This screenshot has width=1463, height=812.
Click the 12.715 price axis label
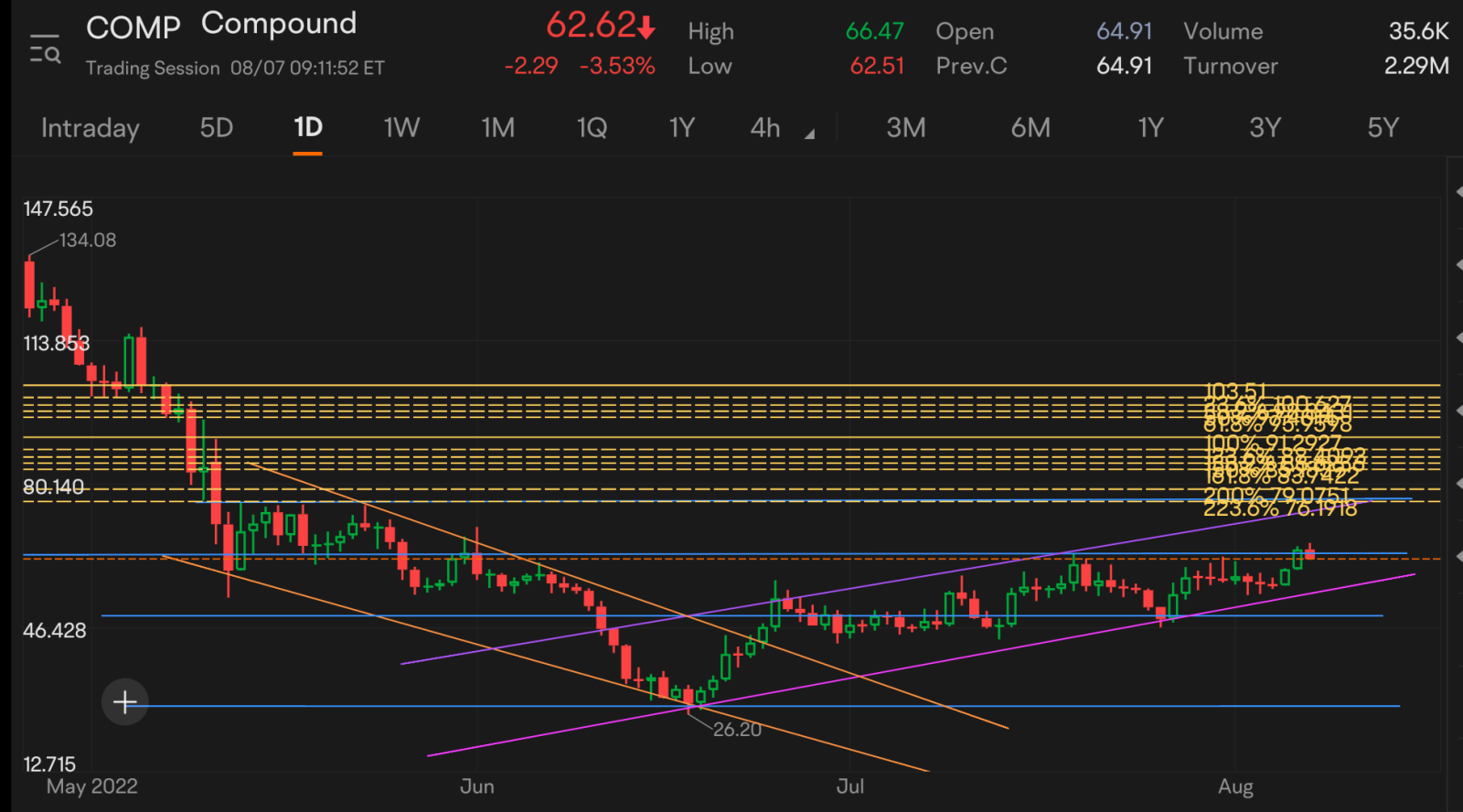(x=49, y=764)
